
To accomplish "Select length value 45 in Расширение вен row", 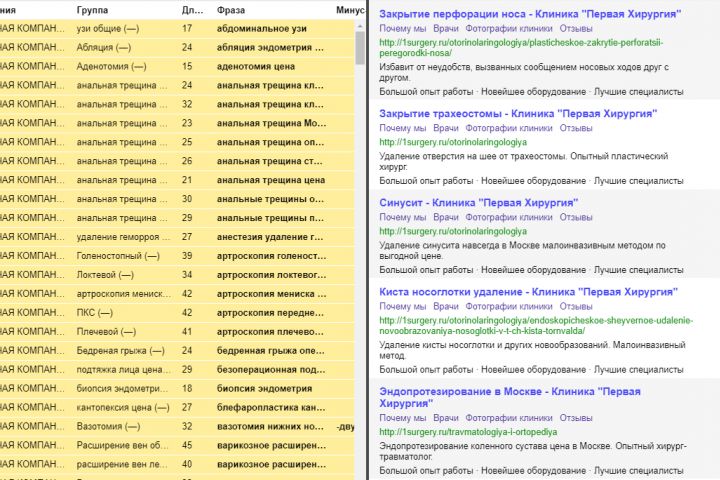I will coord(187,445).
